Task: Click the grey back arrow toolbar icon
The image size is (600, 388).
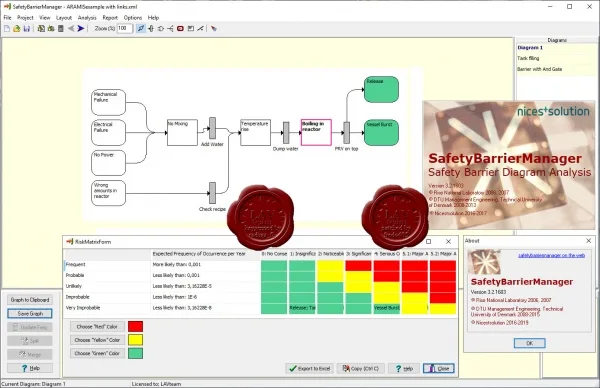Action: tap(71, 29)
